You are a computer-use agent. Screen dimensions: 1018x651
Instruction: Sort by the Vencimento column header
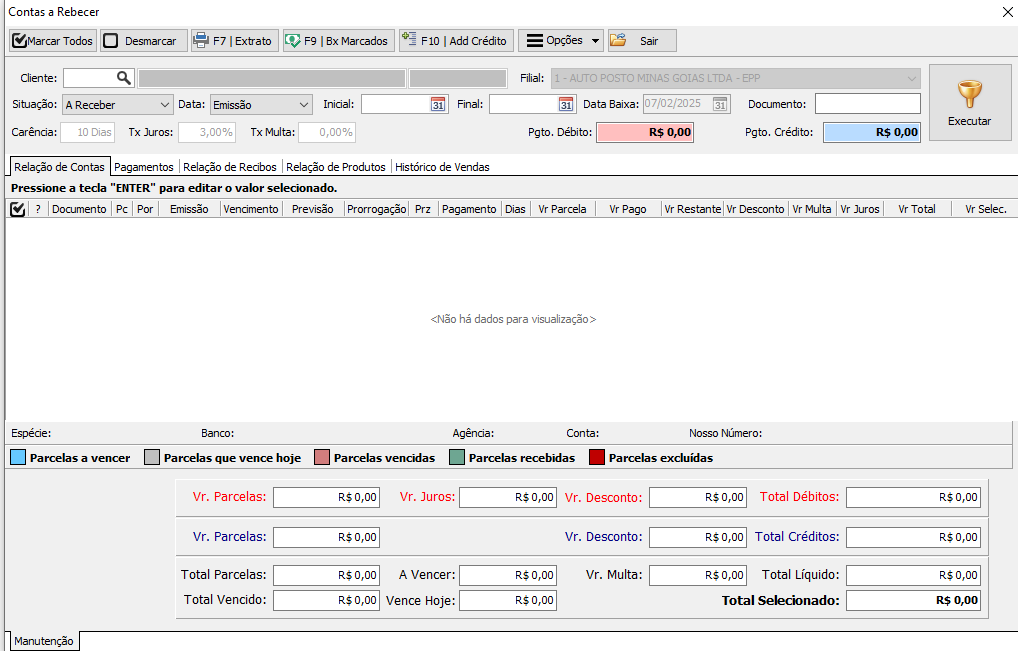pyautogui.click(x=251, y=209)
